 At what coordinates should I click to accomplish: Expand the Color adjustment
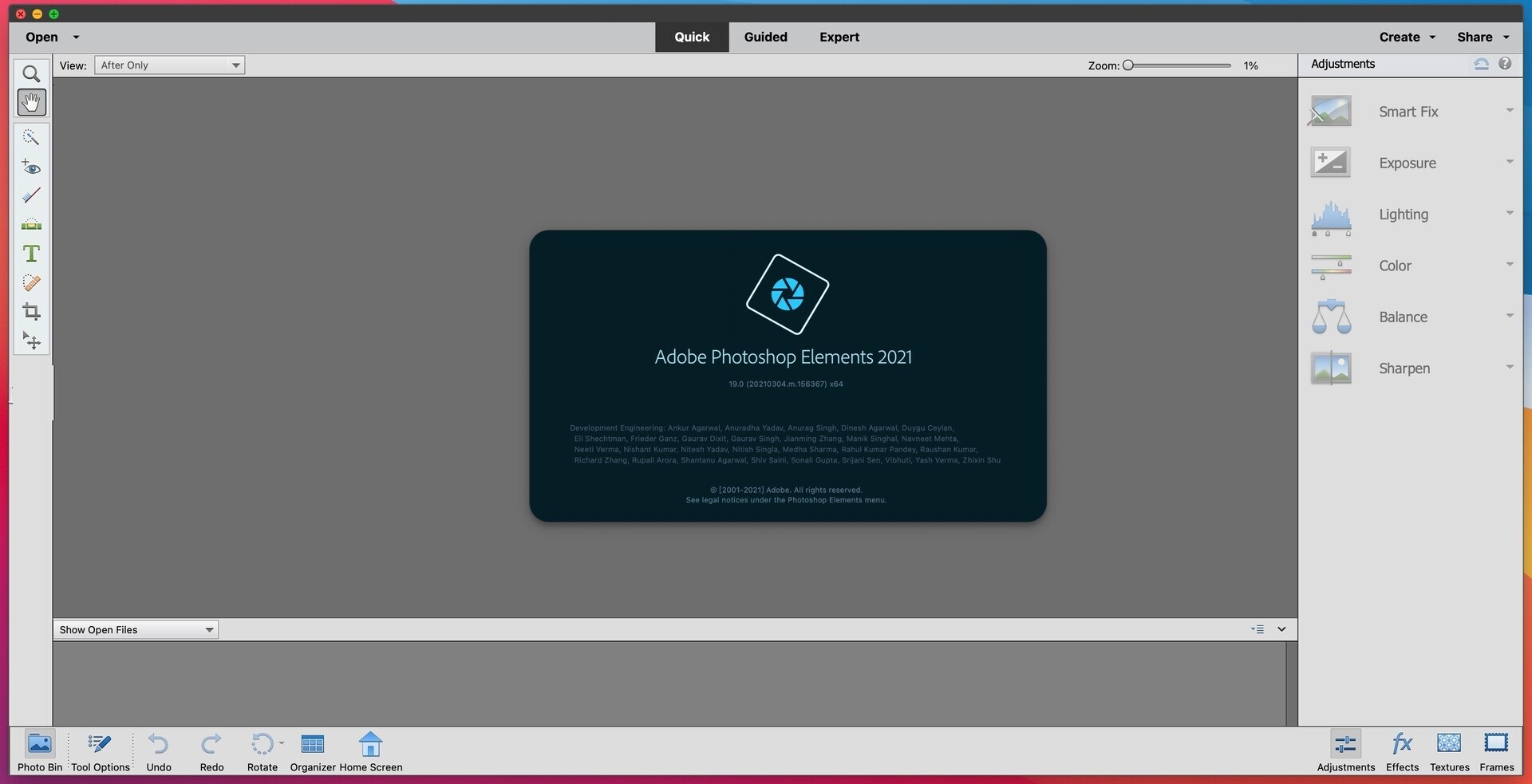(x=1510, y=264)
